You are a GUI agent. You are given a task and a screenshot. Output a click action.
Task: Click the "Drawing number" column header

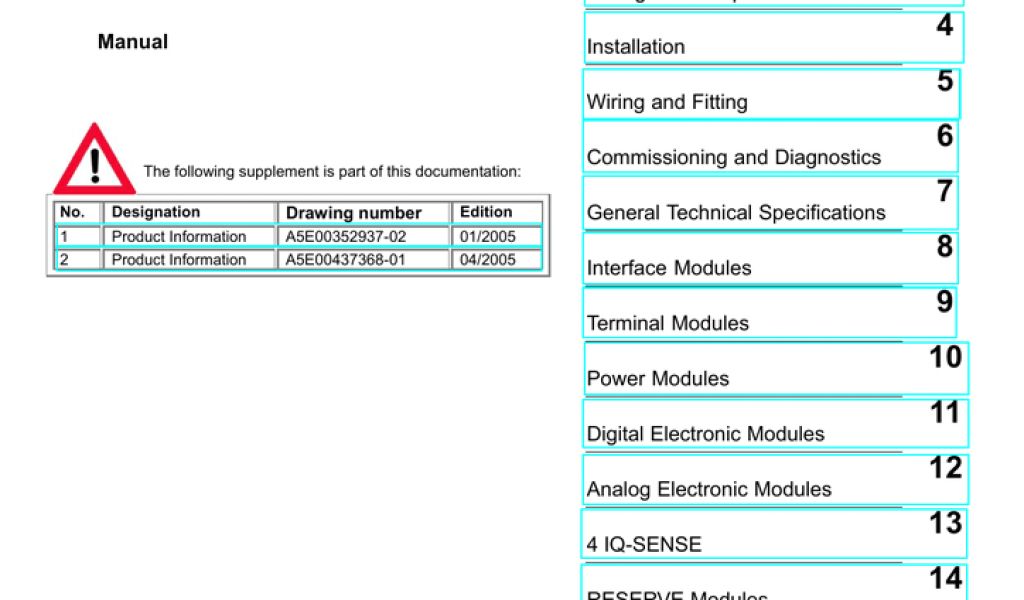(x=354, y=213)
